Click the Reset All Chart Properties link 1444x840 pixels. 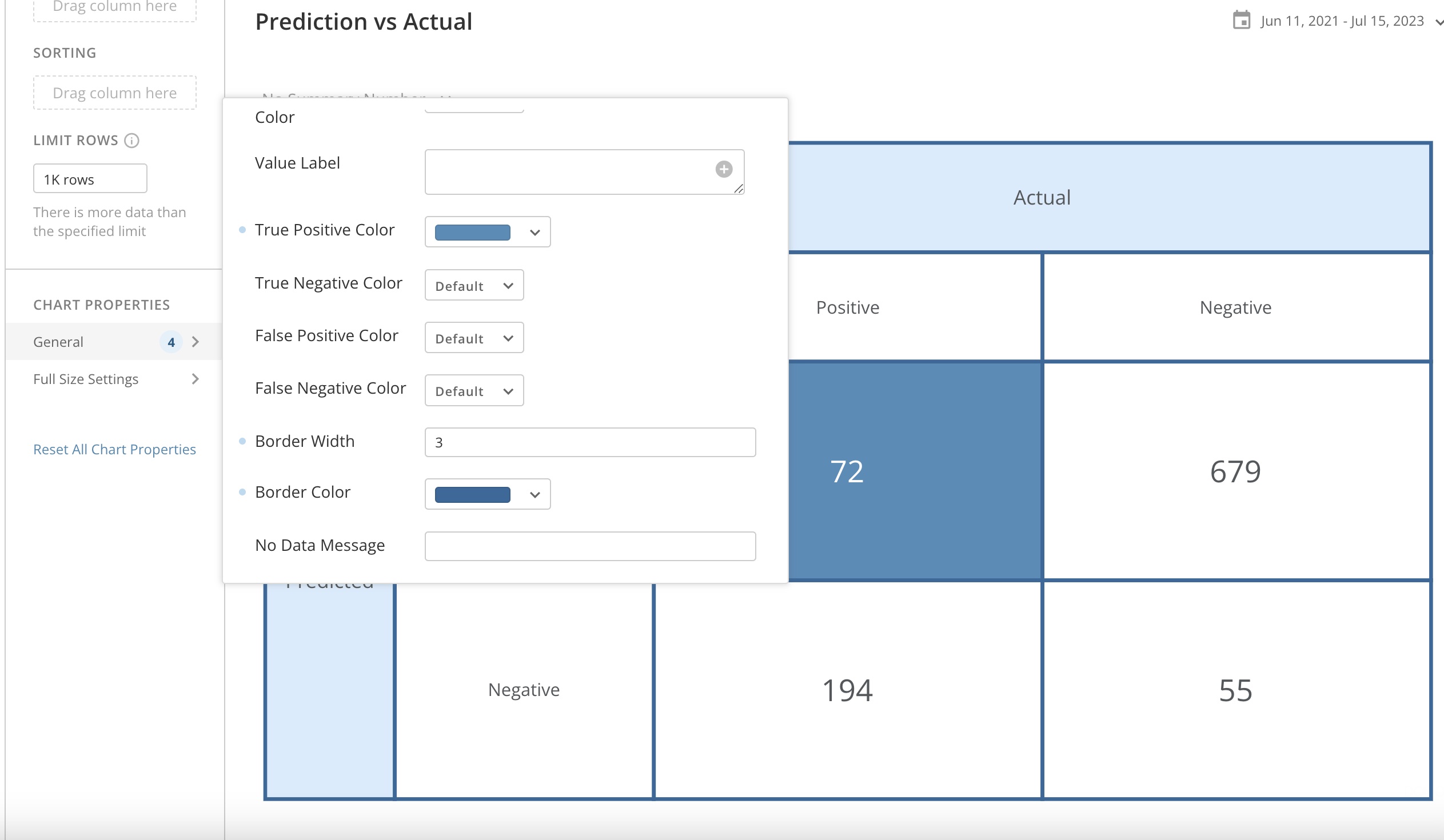click(x=114, y=449)
